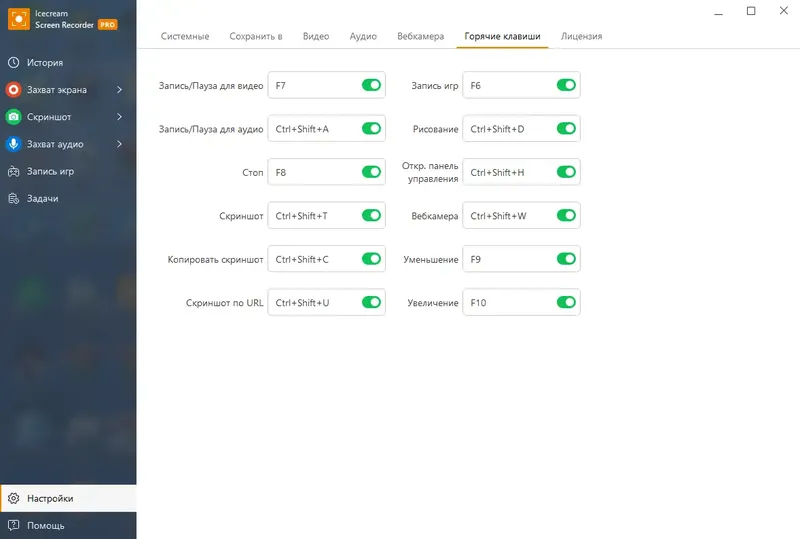The width and height of the screenshot is (800, 539).
Task: Select the Горячие клавиши tab
Action: click(502, 36)
